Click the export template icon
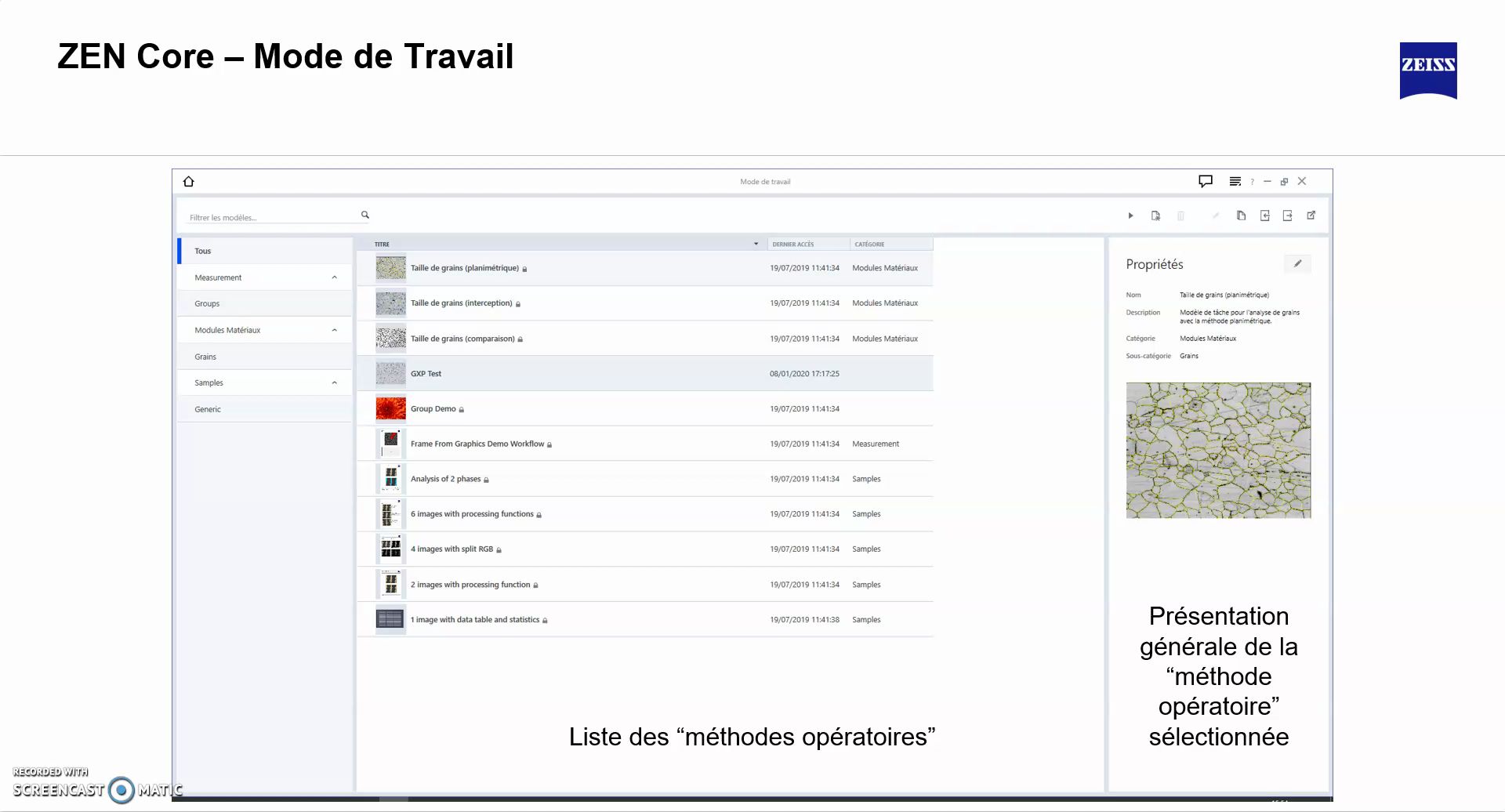This screenshot has width=1505, height=812. [1287, 216]
